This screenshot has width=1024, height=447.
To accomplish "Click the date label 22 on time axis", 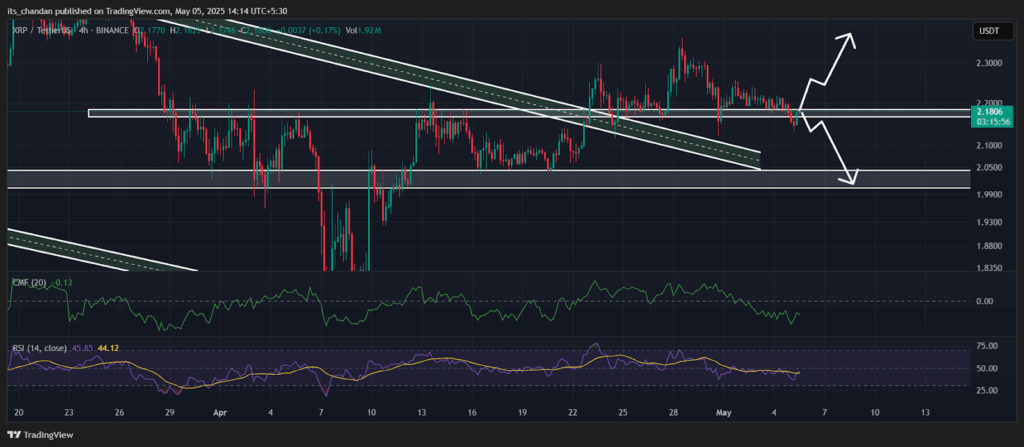I will pos(573,413).
